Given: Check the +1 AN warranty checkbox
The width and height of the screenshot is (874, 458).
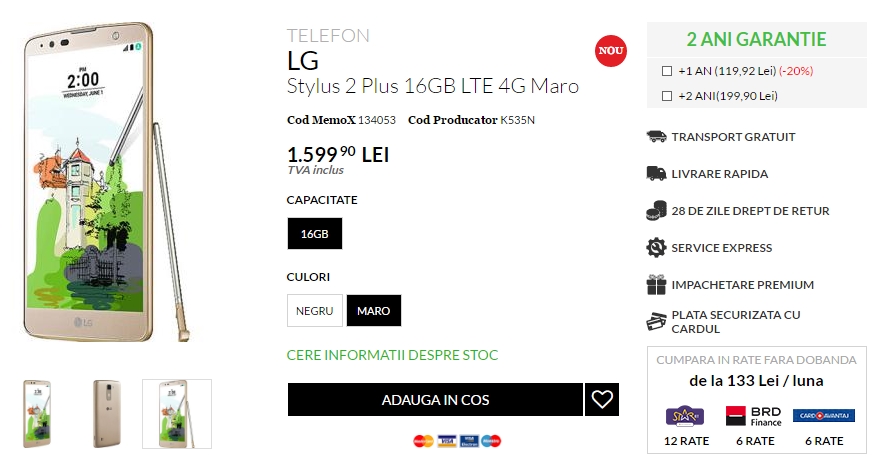Looking at the screenshot, I should (x=667, y=71).
